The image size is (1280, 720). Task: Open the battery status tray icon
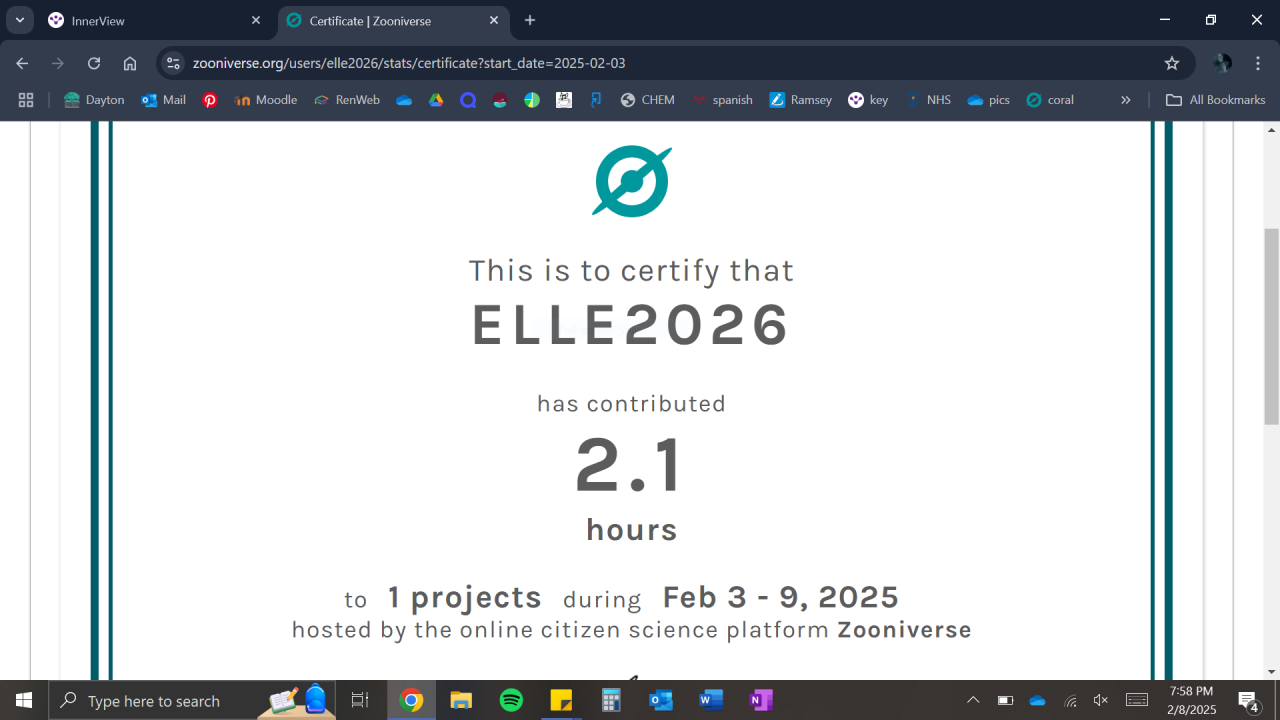1005,700
